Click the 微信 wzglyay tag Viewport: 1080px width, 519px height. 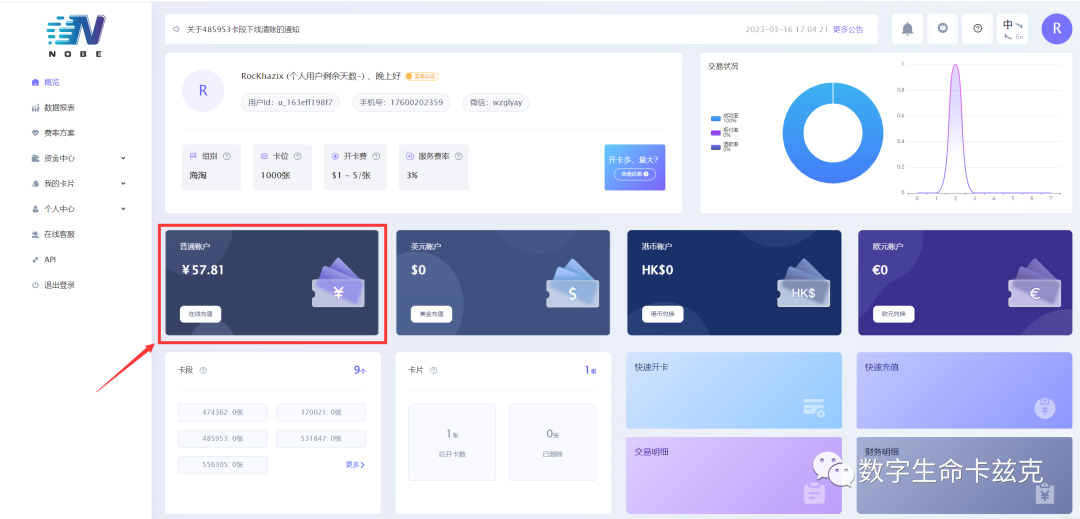[x=496, y=103]
